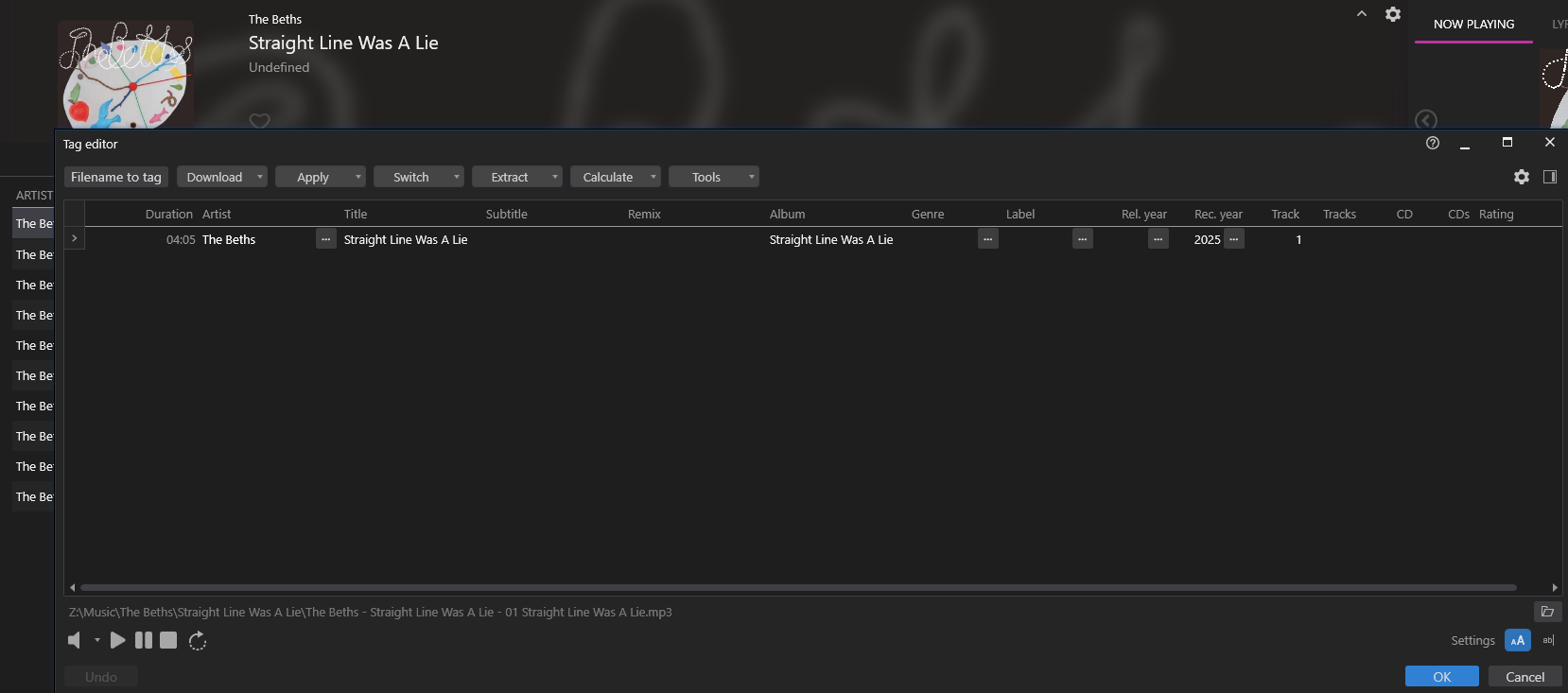Select the Artist cell 'The Beths'
Image resolution: width=1568 pixels, height=693 pixels.
229,239
